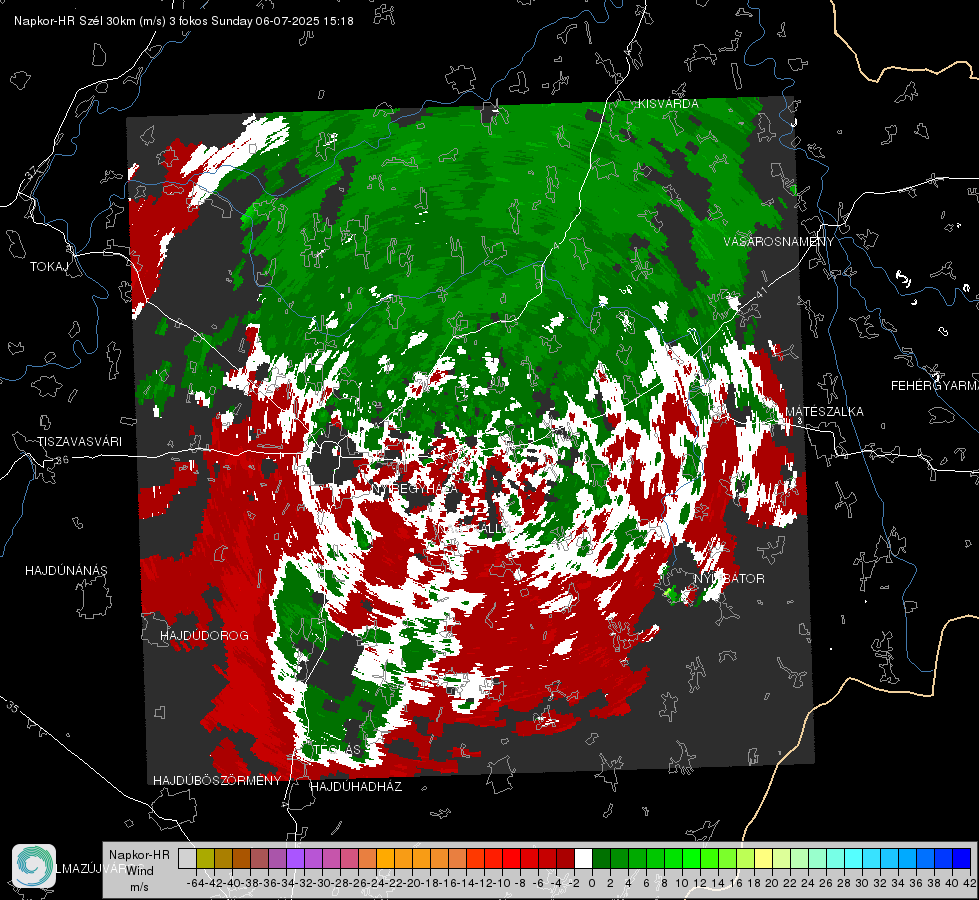Click the VÁSÁROSNAMÉNY city label
This screenshot has height=900, width=979.
[x=779, y=241]
